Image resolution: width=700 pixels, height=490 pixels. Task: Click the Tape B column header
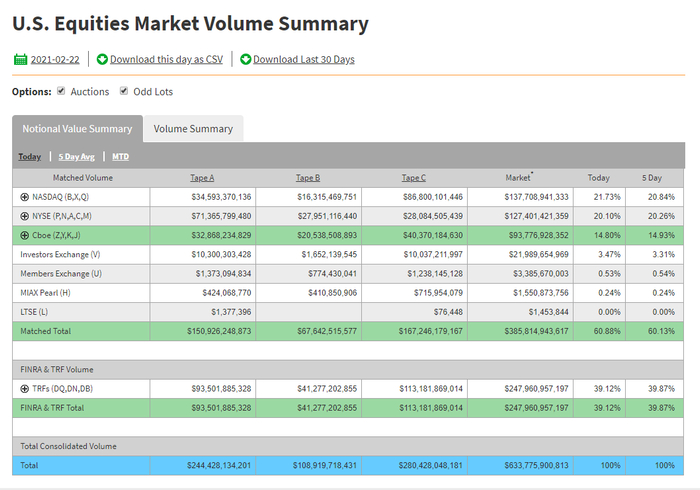click(307, 178)
